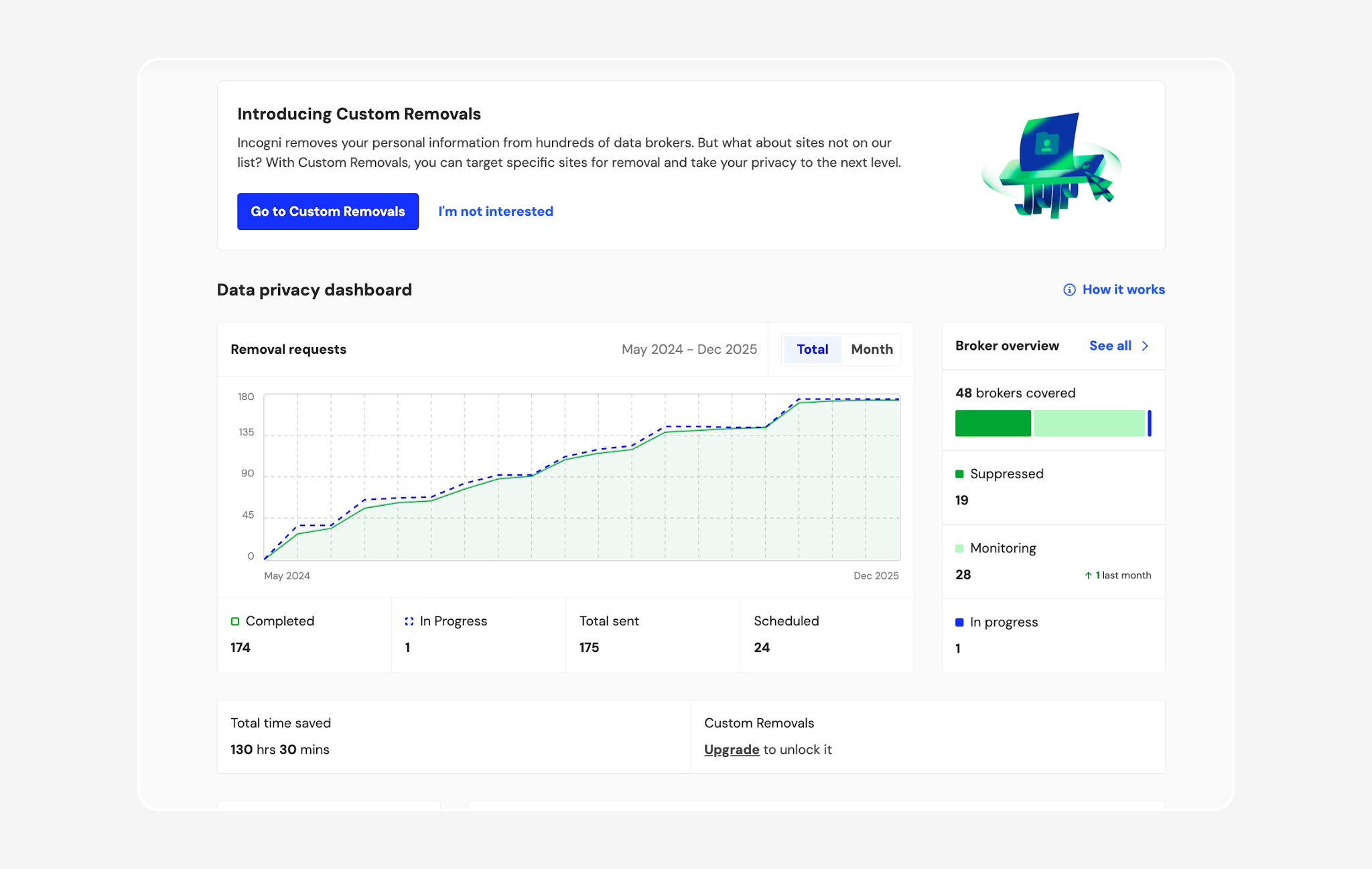Click the light green Monitoring bar segment
Screen dimensions: 1372x869
point(1089,423)
